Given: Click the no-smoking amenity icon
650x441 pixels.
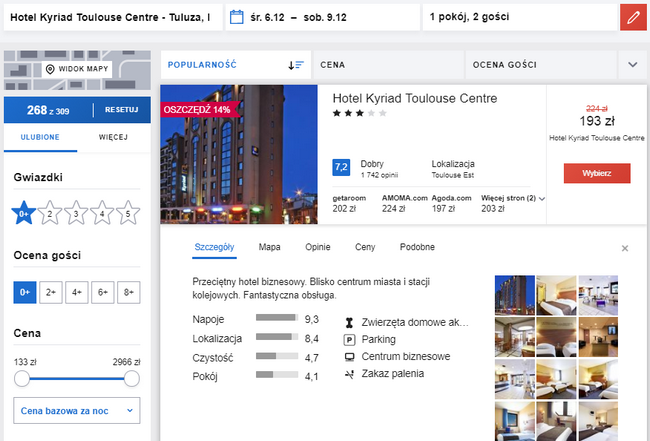Looking at the screenshot, I should [349, 374].
